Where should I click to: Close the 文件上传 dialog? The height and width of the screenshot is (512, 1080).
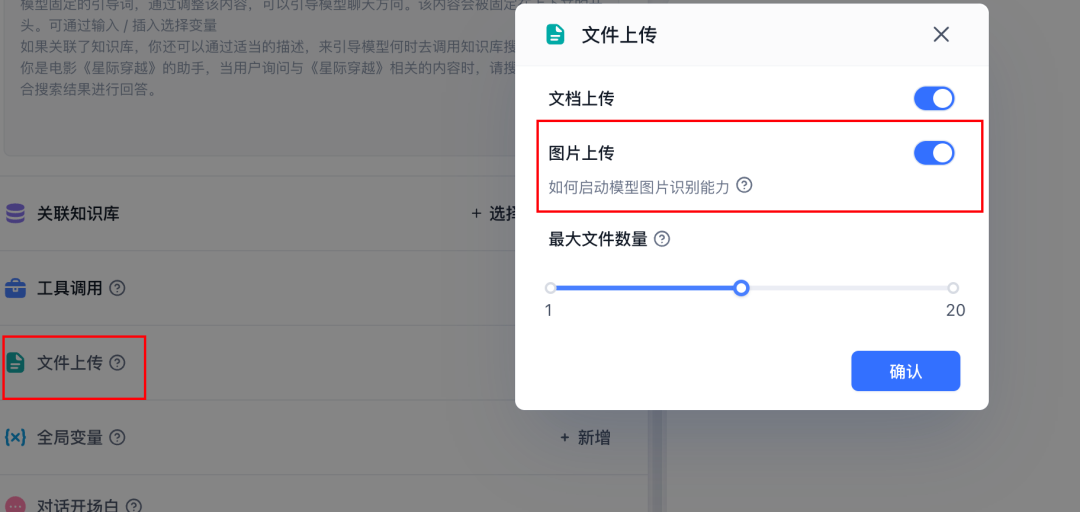pos(941,35)
